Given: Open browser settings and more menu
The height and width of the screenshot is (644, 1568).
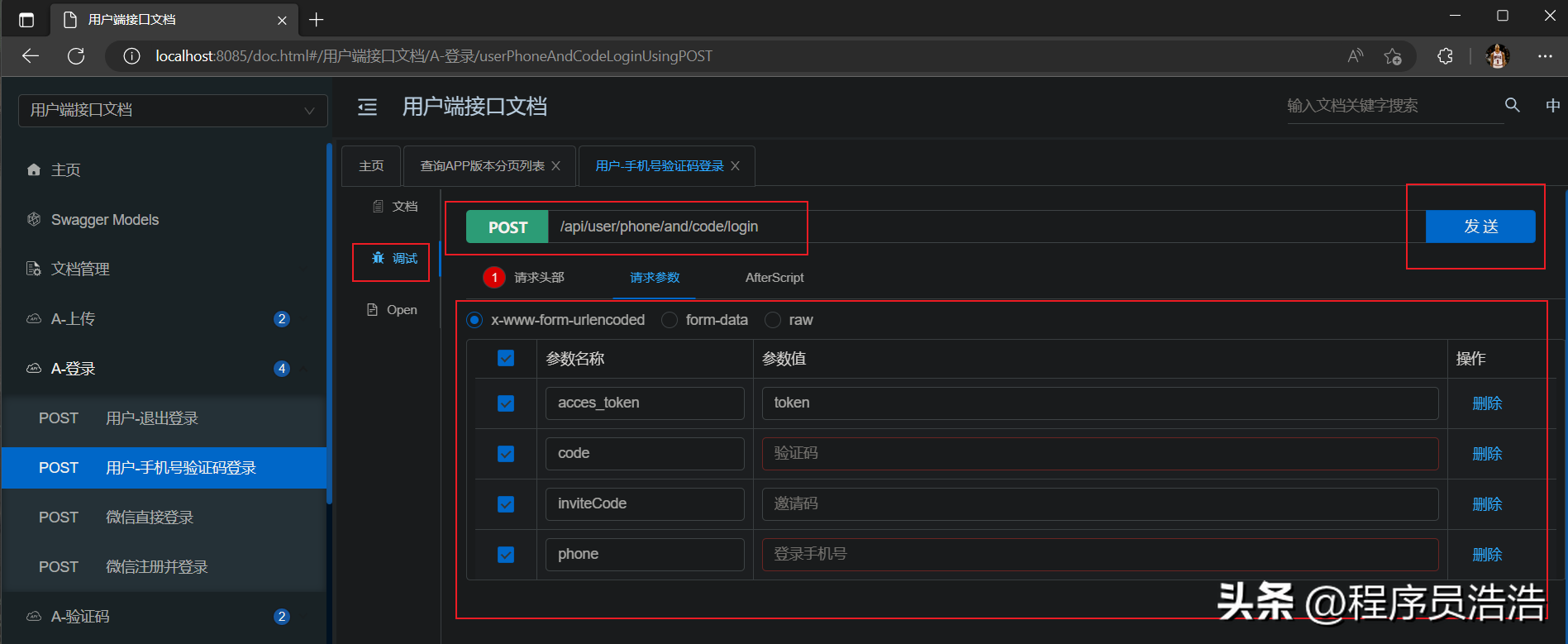Looking at the screenshot, I should click(x=1545, y=56).
